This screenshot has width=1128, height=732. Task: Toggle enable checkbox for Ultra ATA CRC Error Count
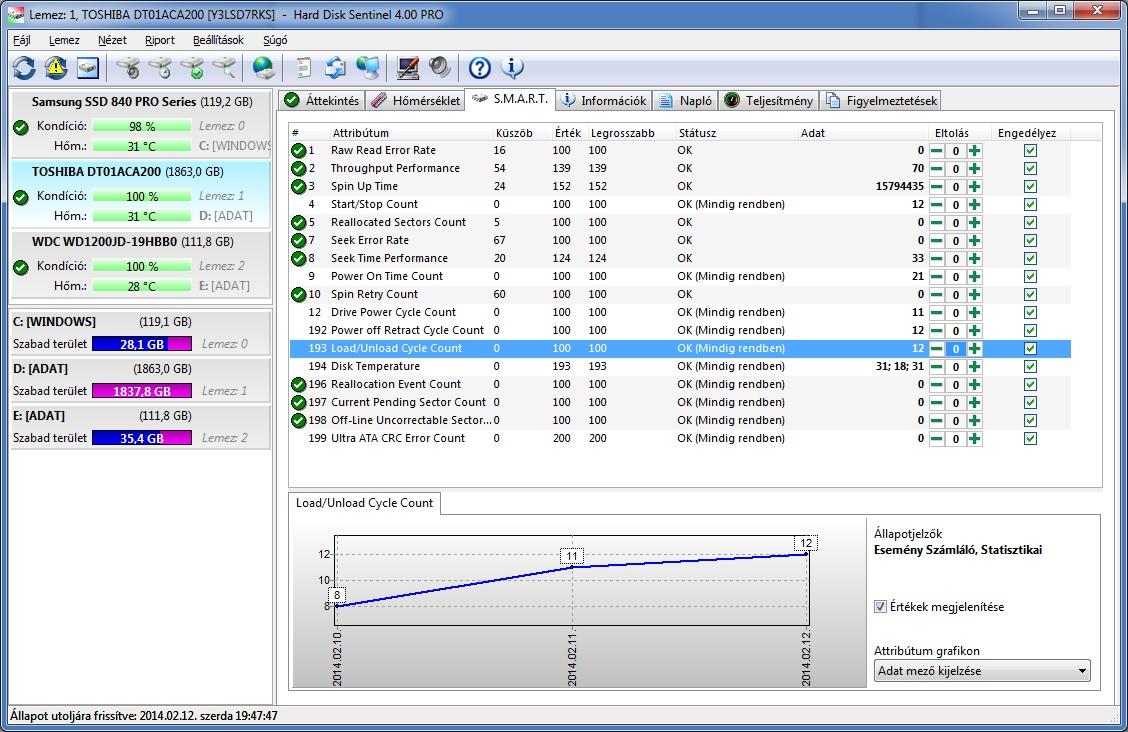[1030, 438]
